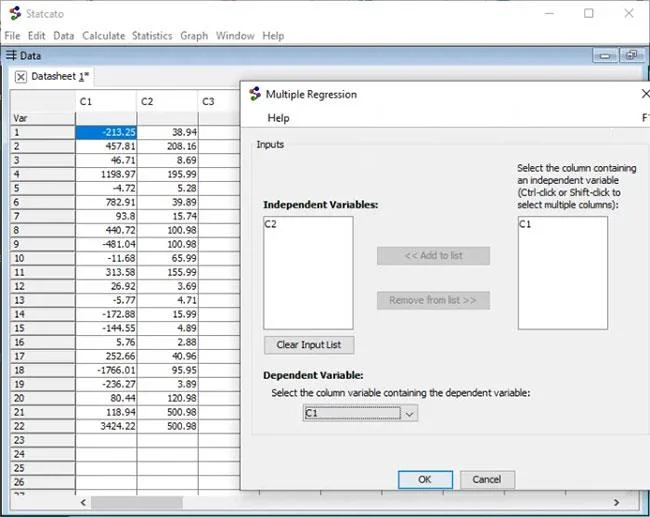Viewport: 650px width, 517px height.
Task: Maximize the Statcato window
Action: [589, 13]
